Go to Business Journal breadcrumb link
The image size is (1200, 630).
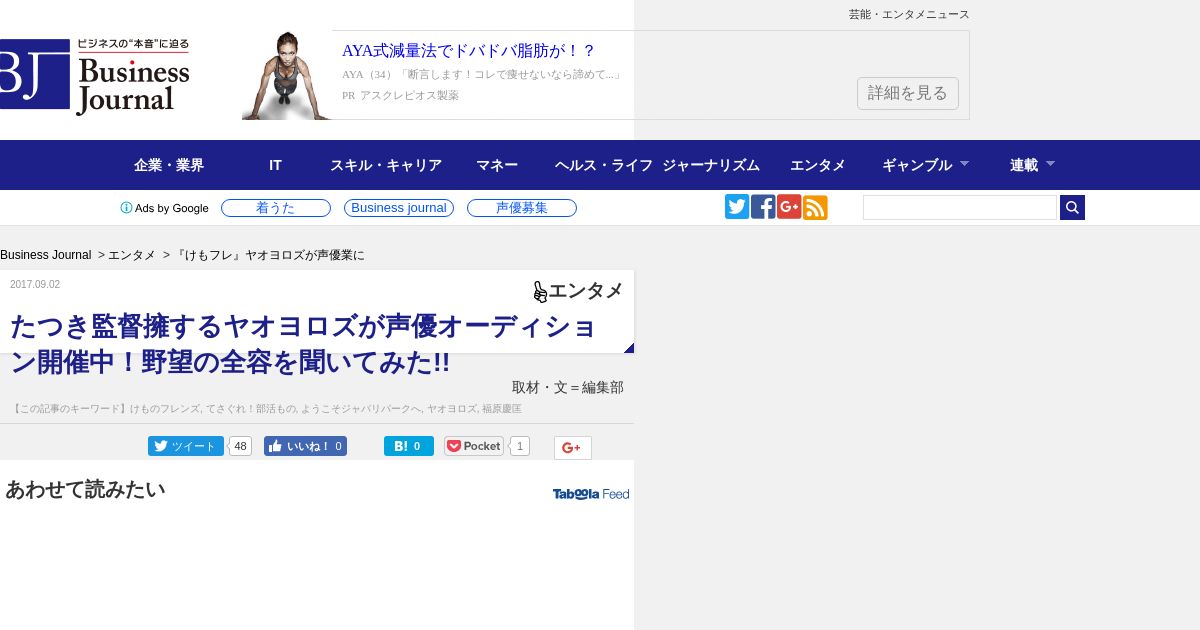click(46, 255)
